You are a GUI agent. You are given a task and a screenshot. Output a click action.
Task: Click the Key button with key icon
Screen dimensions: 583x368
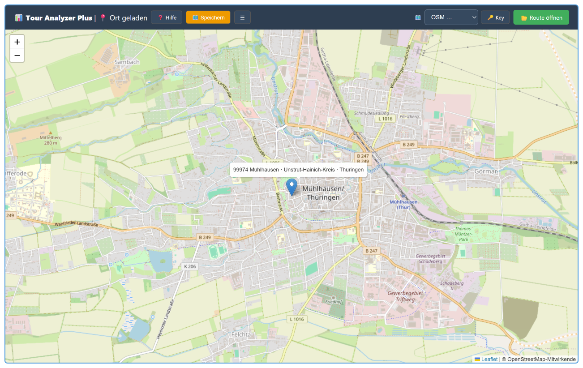(x=495, y=17)
